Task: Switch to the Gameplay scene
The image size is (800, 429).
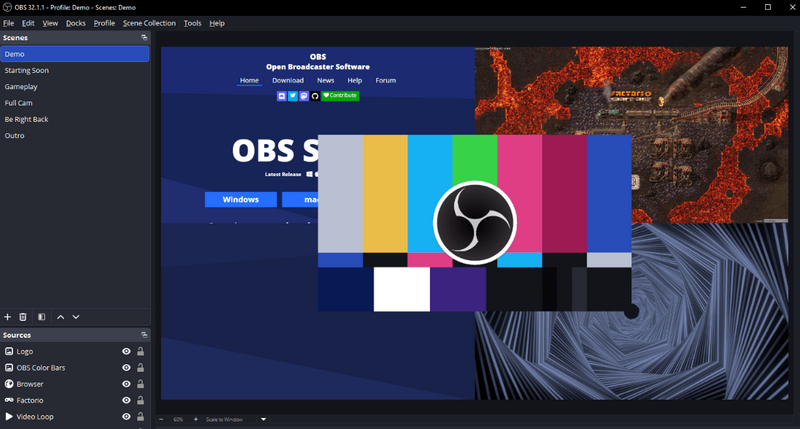Action: click(x=74, y=87)
